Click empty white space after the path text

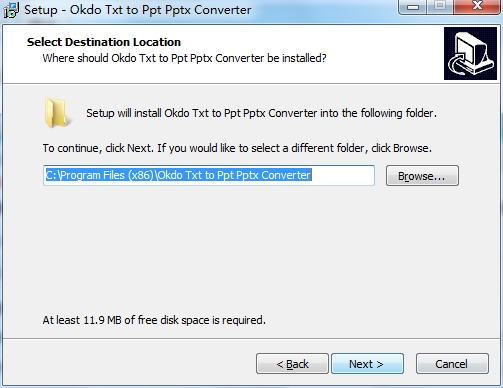click(x=343, y=175)
